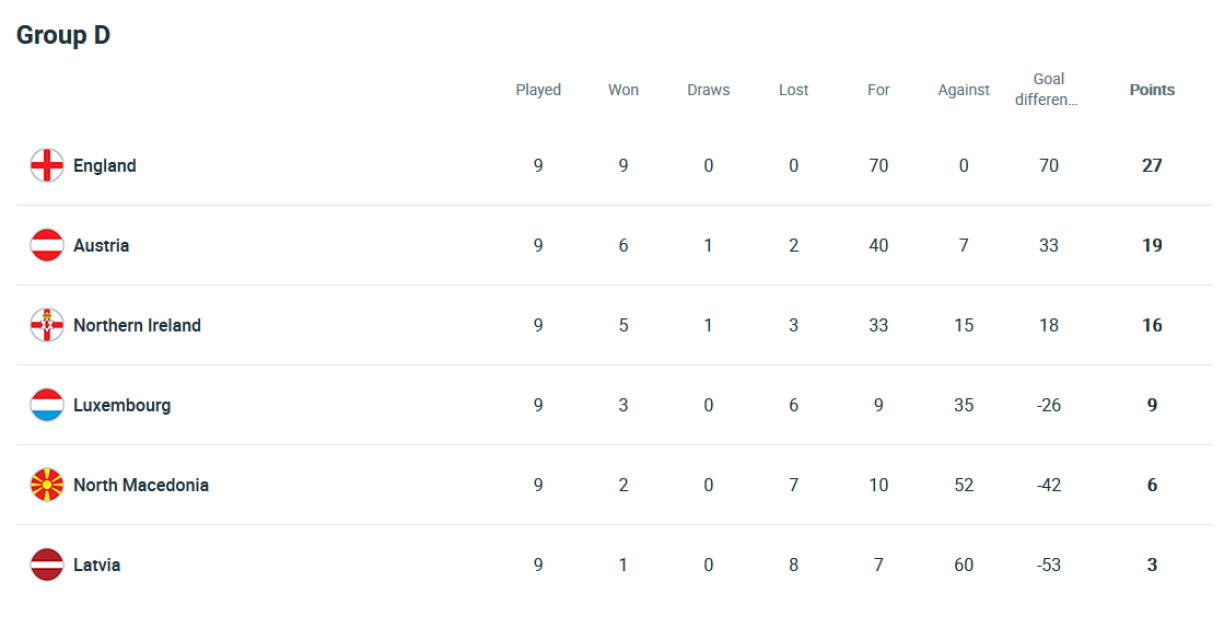1224x628 pixels.
Task: Select the North Macedonia team name
Action: tap(141, 485)
